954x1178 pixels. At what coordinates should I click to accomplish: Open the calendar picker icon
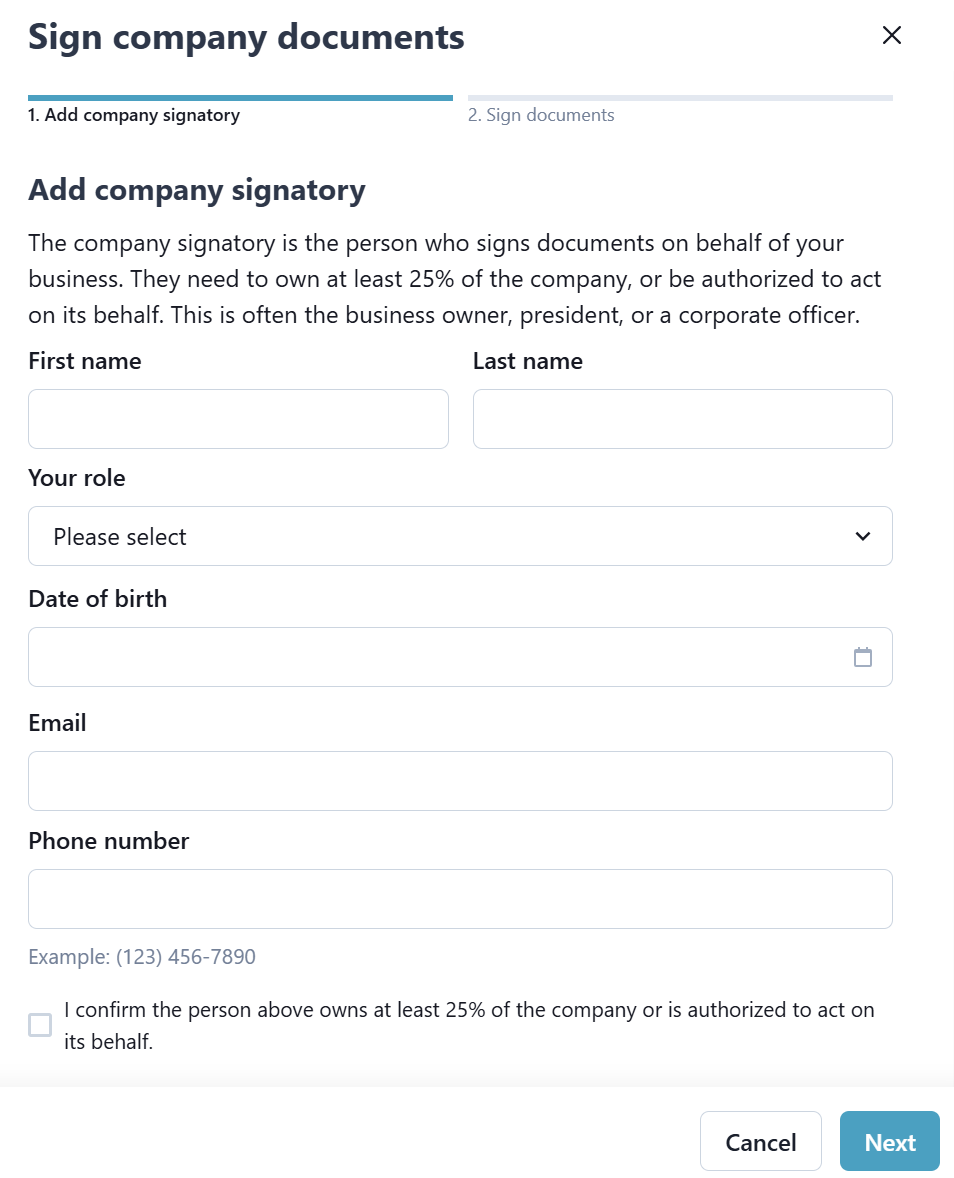862,657
